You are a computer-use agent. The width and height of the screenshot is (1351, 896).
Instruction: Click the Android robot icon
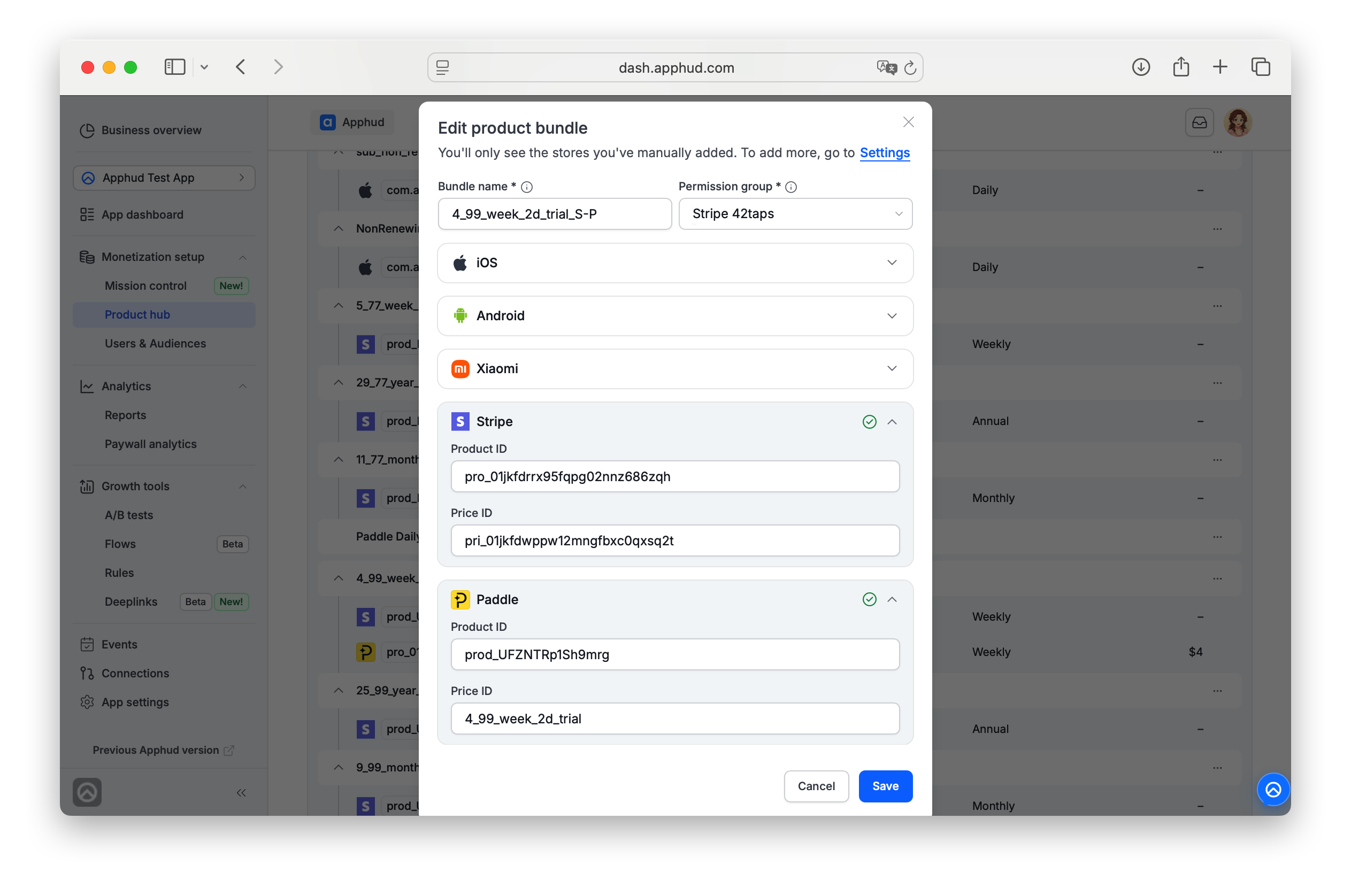[460, 315]
